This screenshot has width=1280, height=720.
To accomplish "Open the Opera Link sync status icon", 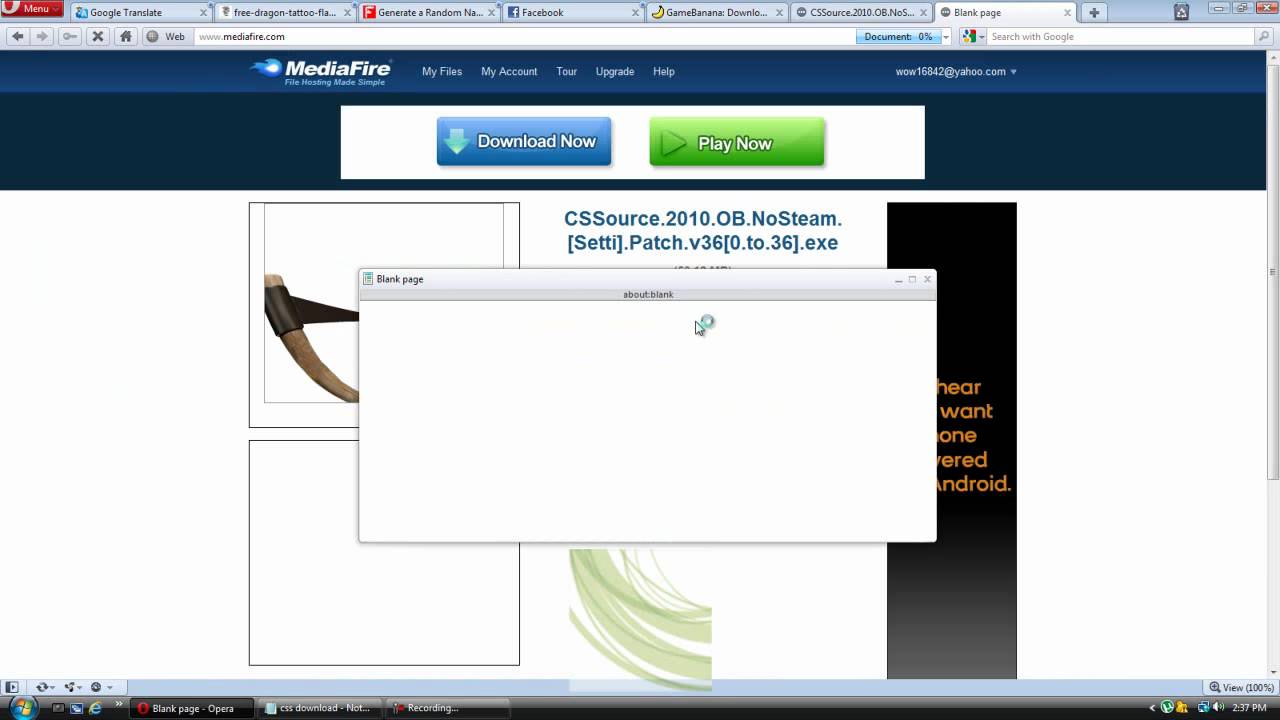I will pyautogui.click(x=43, y=687).
